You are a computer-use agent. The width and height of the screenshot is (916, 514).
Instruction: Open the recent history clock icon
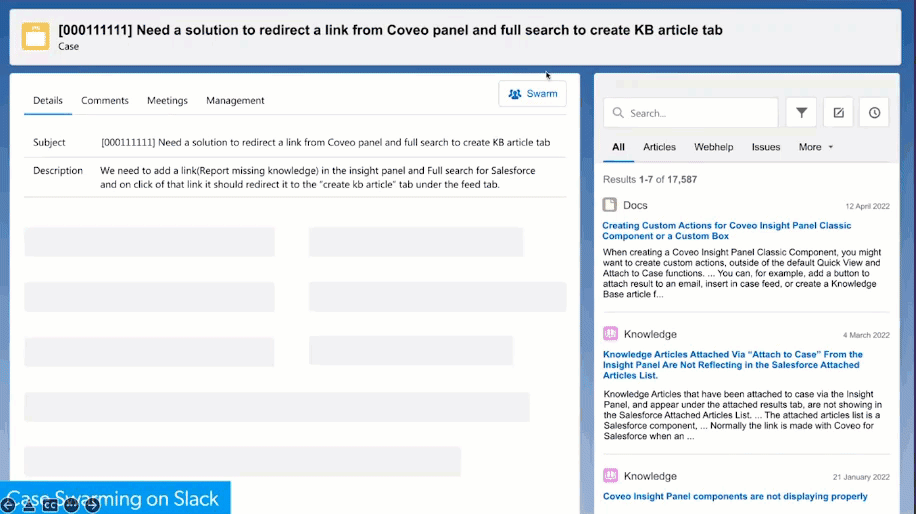click(x=874, y=113)
